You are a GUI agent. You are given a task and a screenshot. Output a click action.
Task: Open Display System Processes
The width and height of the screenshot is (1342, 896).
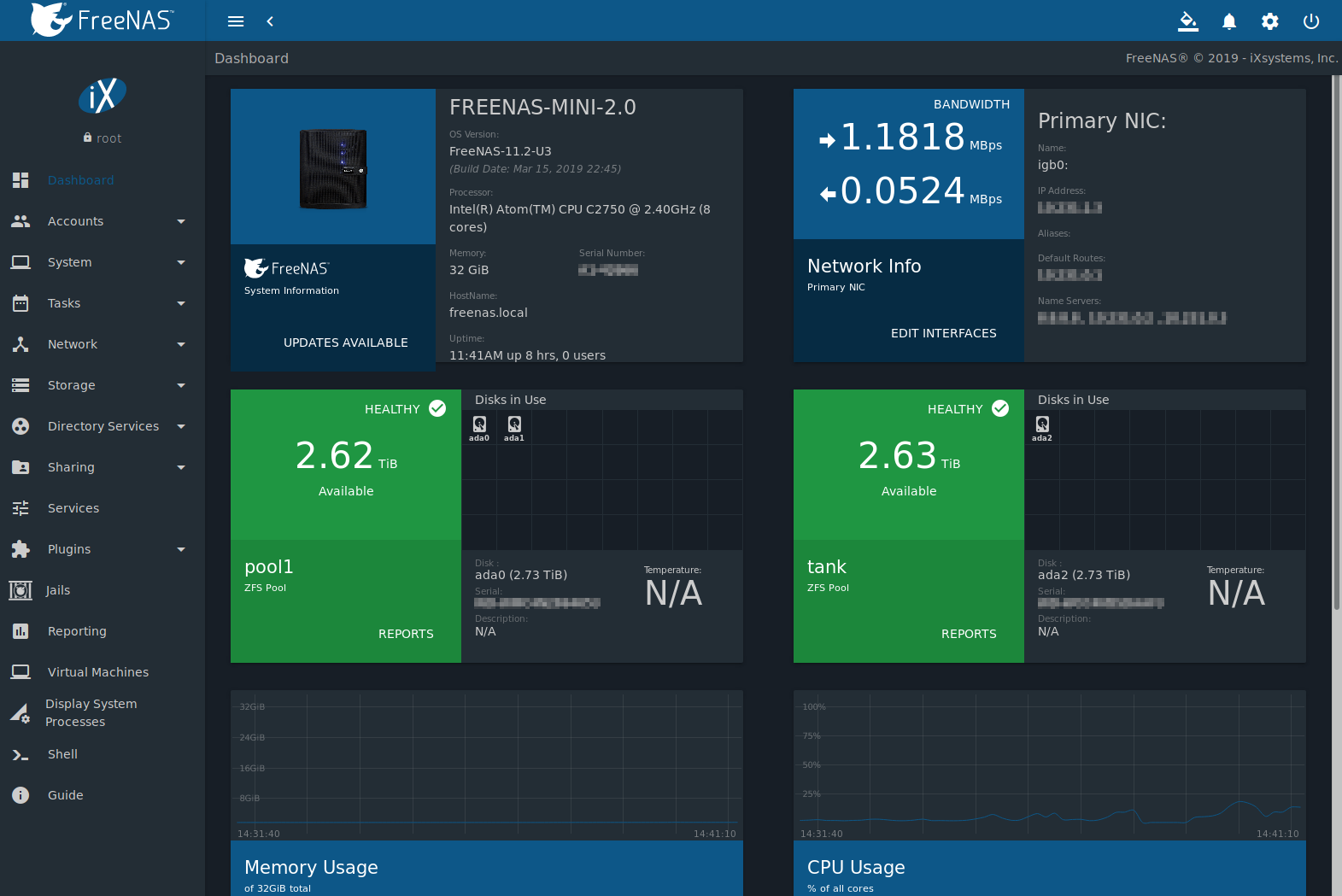(x=103, y=712)
